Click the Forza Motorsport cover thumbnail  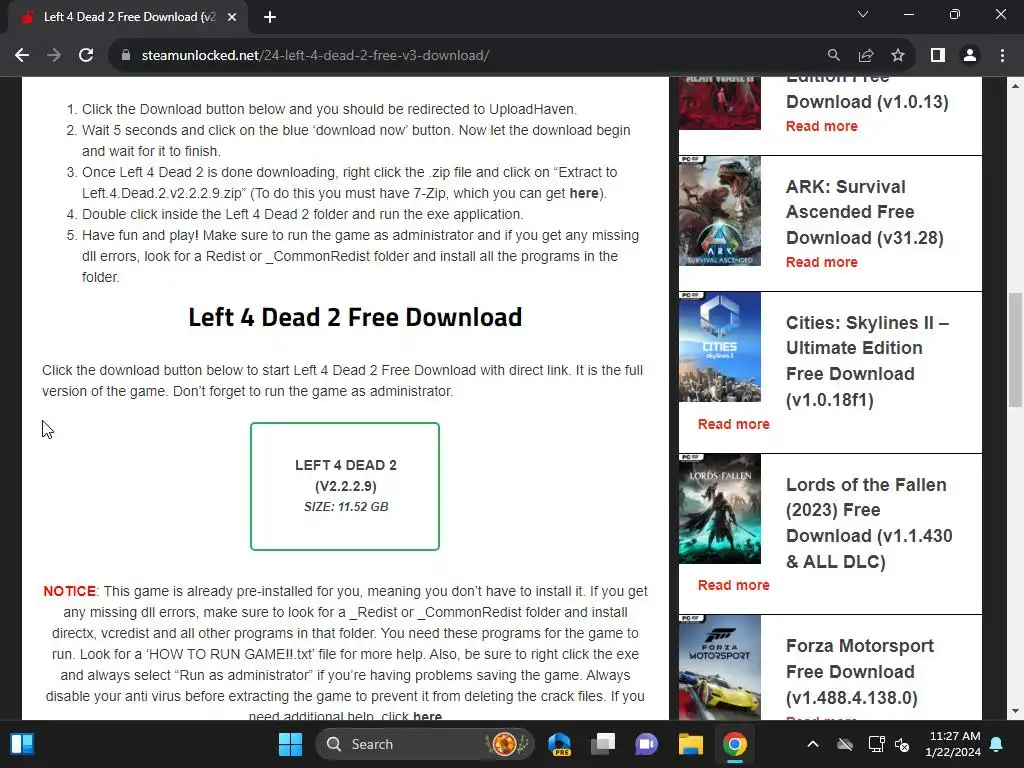720,667
